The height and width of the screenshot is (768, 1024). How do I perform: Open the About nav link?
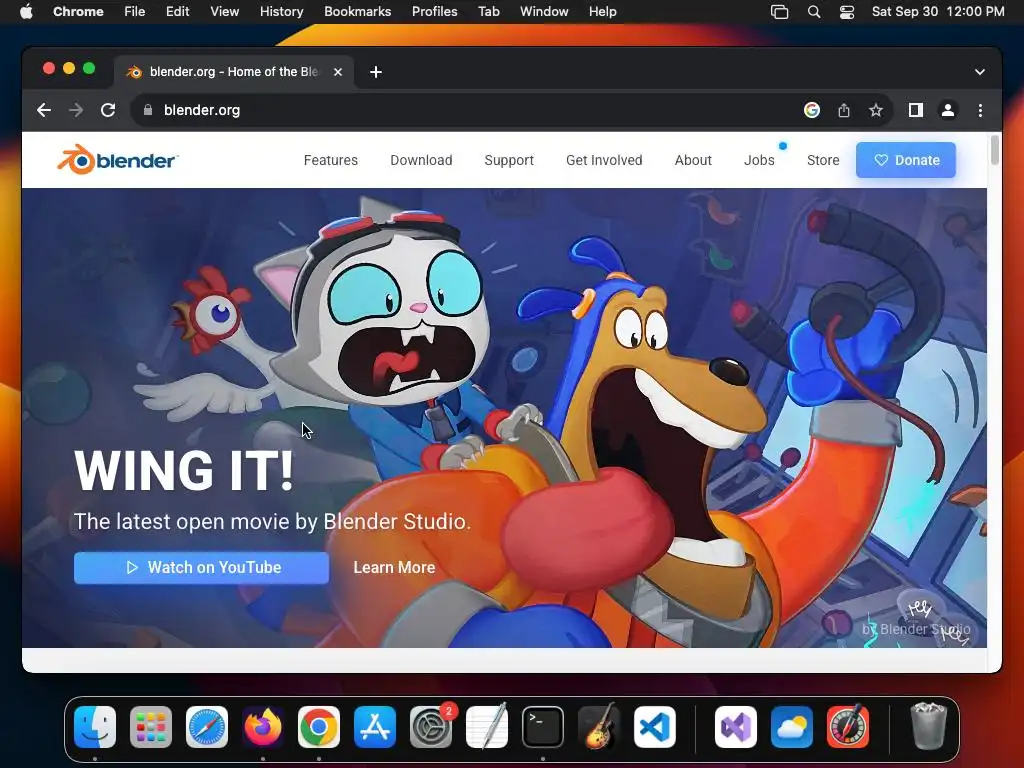[693, 160]
